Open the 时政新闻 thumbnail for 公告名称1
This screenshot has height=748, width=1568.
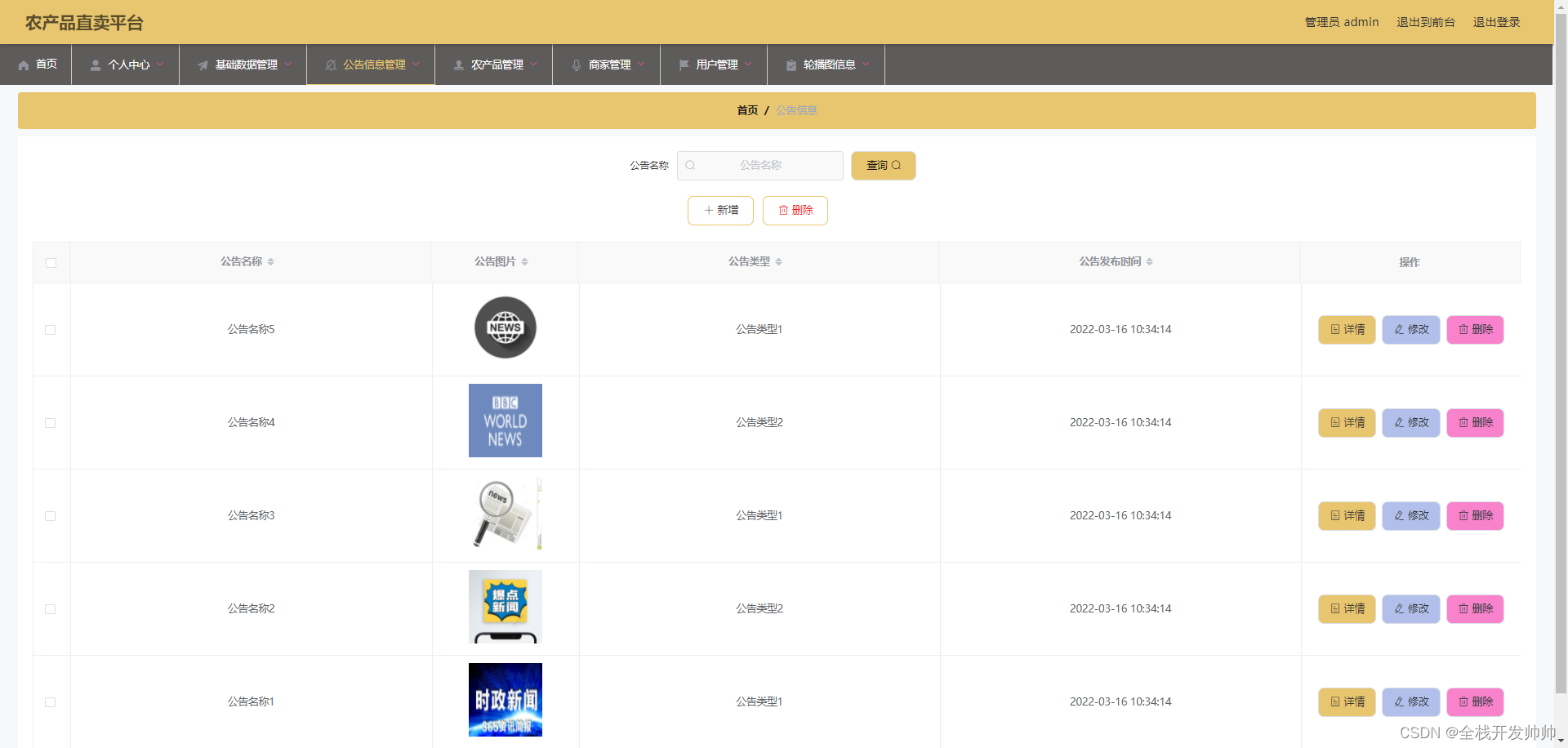[x=506, y=700]
